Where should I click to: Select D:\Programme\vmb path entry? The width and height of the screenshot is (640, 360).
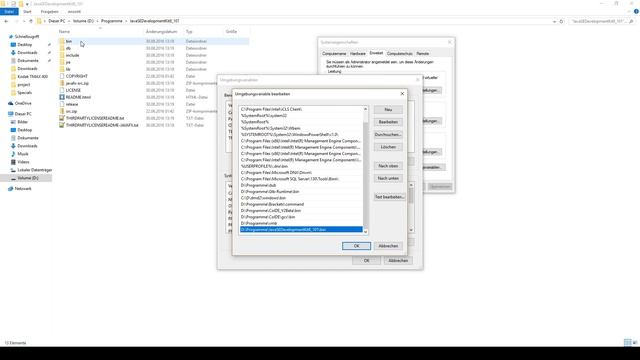click(301, 223)
